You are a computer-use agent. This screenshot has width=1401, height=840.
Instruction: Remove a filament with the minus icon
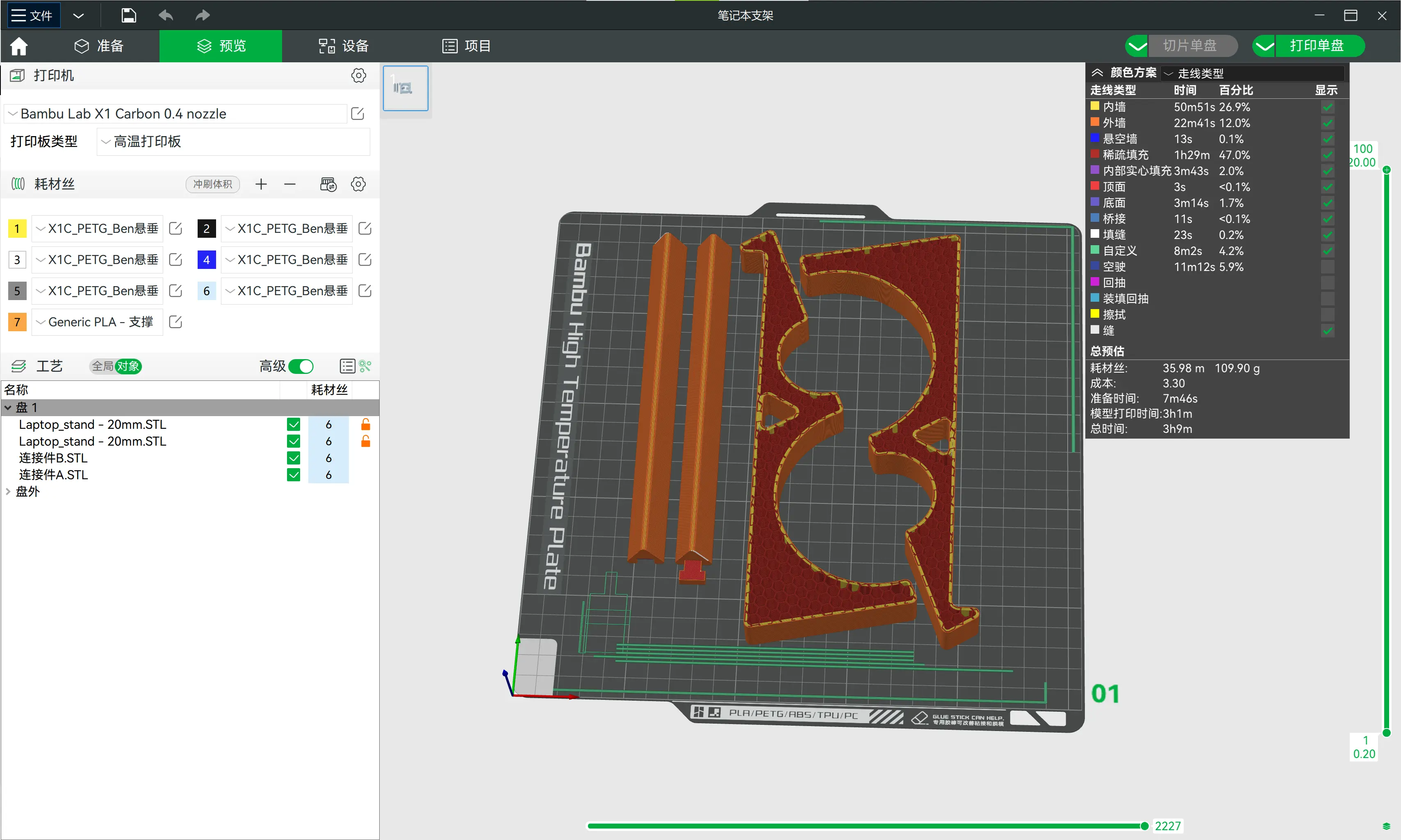point(290,184)
